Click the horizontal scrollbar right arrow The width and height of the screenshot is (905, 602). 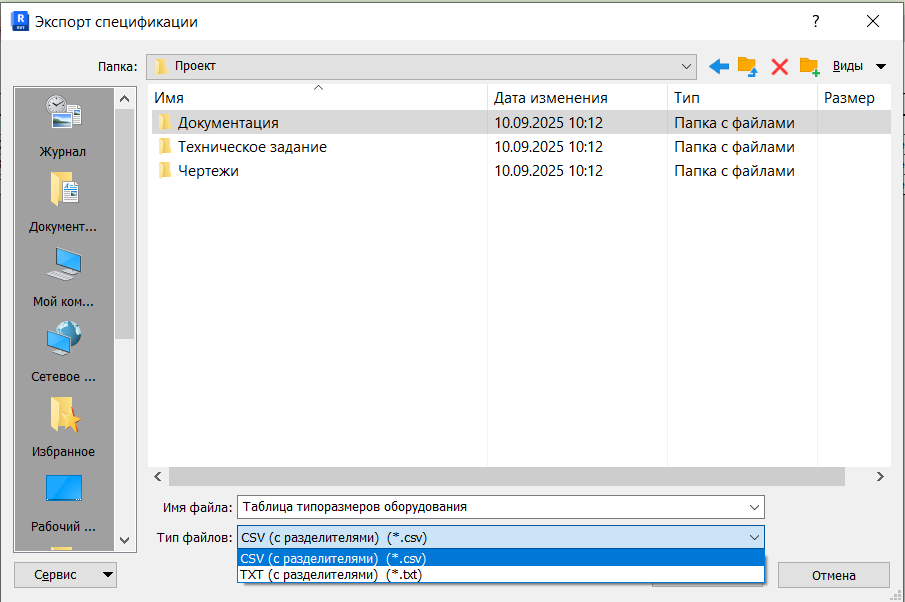880,477
